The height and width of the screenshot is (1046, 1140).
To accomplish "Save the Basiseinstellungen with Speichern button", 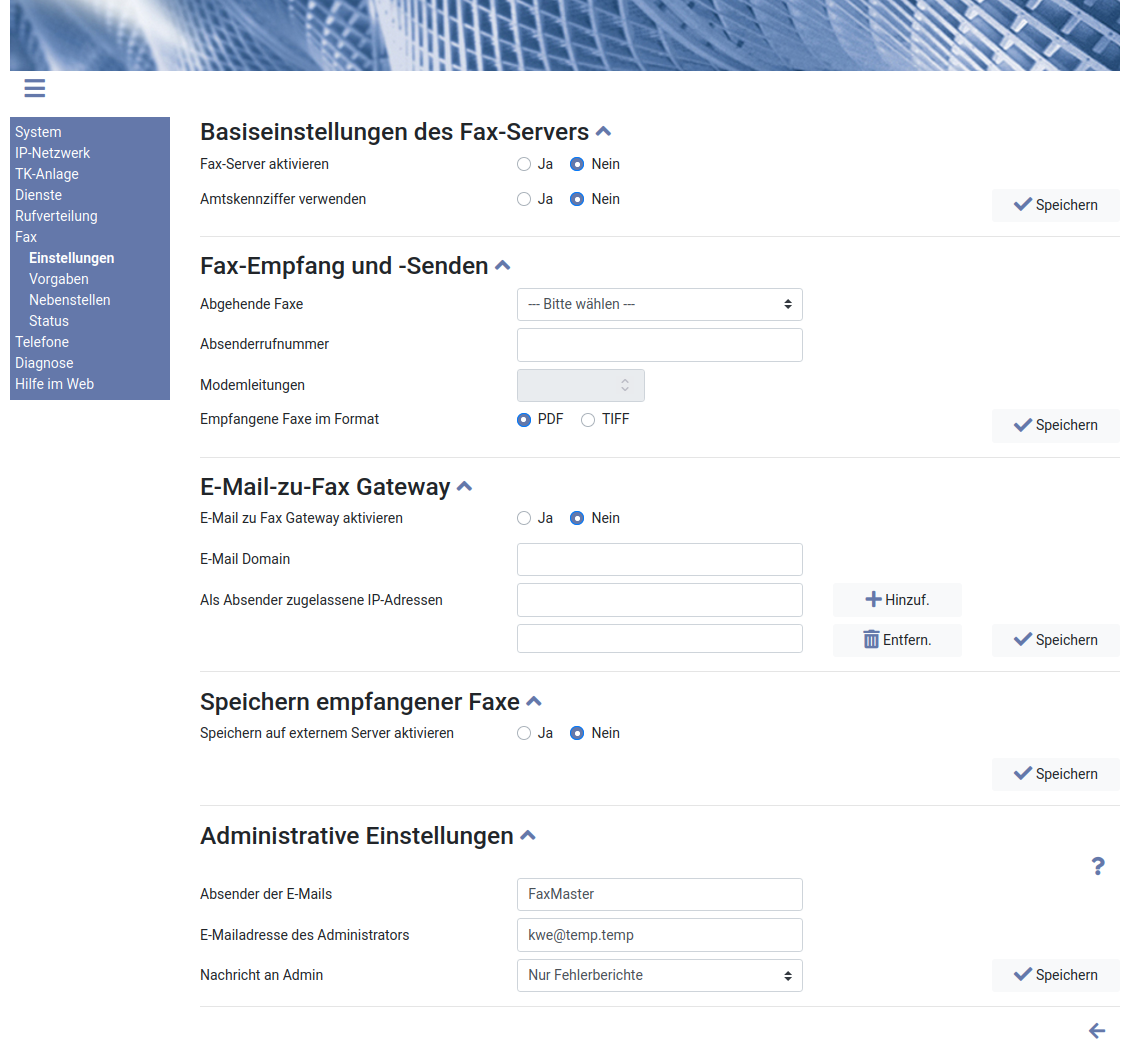I will [x=1055, y=205].
